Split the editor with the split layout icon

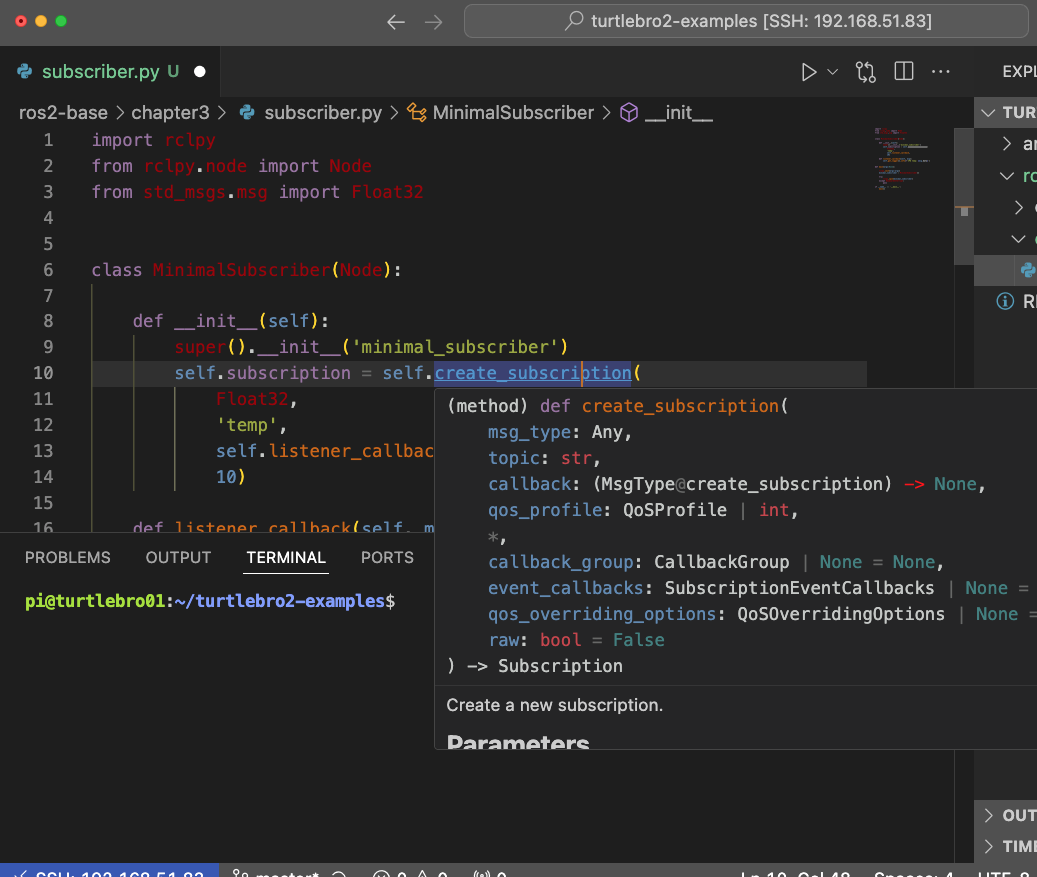point(903,71)
